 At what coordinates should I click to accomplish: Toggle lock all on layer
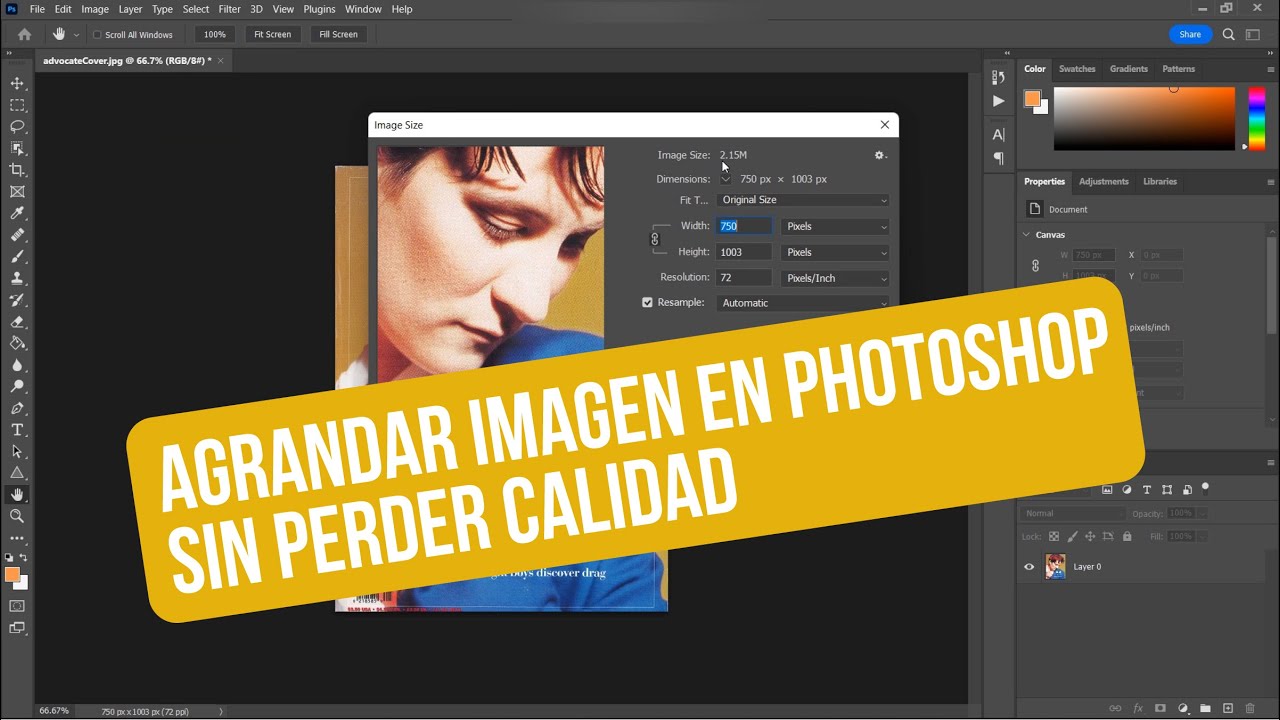coord(1127,537)
